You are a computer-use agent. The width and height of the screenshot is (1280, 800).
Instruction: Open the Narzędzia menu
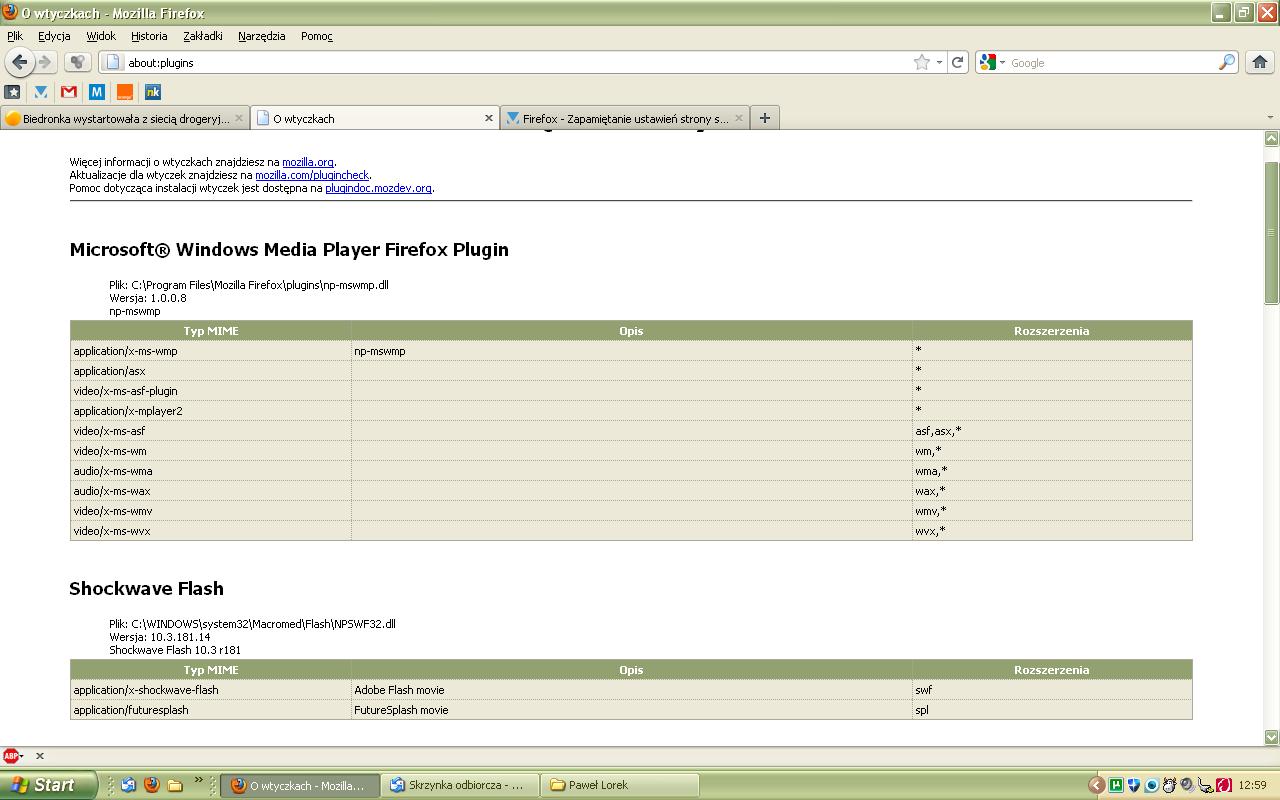click(262, 36)
